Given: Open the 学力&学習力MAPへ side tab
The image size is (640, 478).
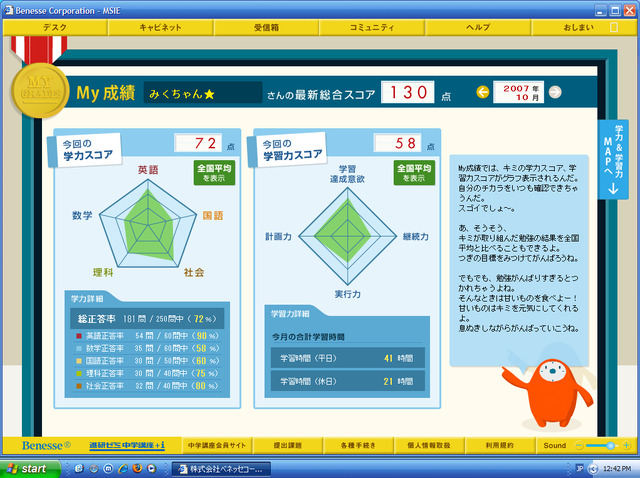Looking at the screenshot, I should pyautogui.click(x=613, y=159).
